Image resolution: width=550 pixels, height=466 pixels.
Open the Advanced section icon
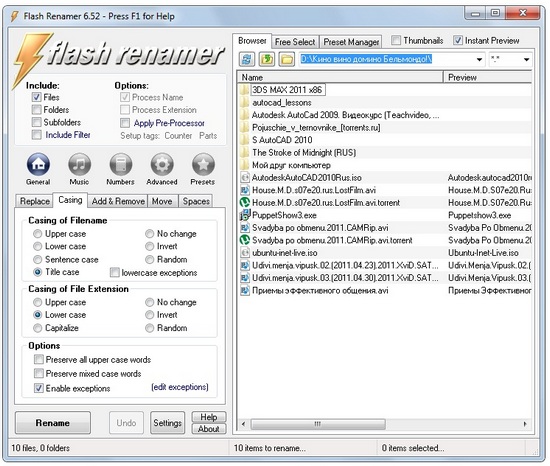click(162, 164)
